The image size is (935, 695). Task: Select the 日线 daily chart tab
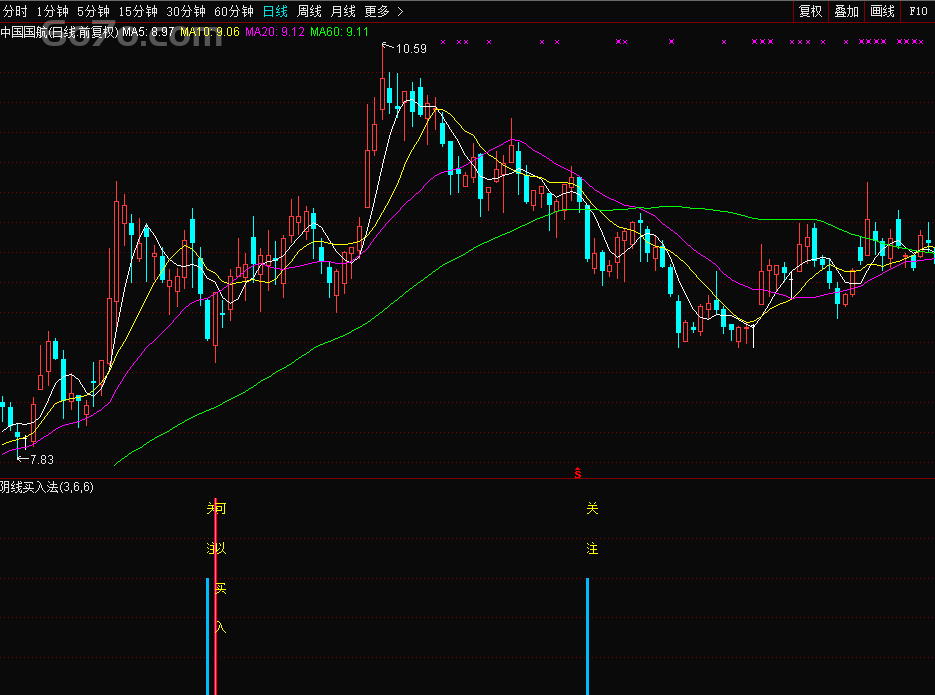275,12
